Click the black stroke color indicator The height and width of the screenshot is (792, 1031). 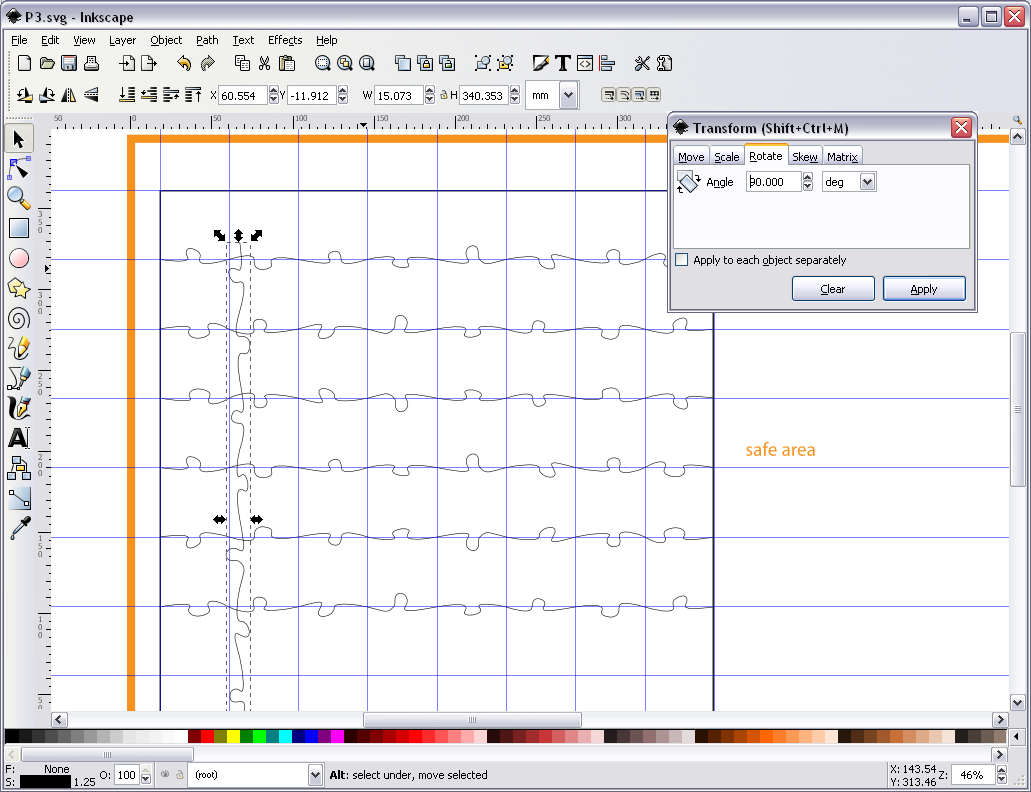pos(45,781)
